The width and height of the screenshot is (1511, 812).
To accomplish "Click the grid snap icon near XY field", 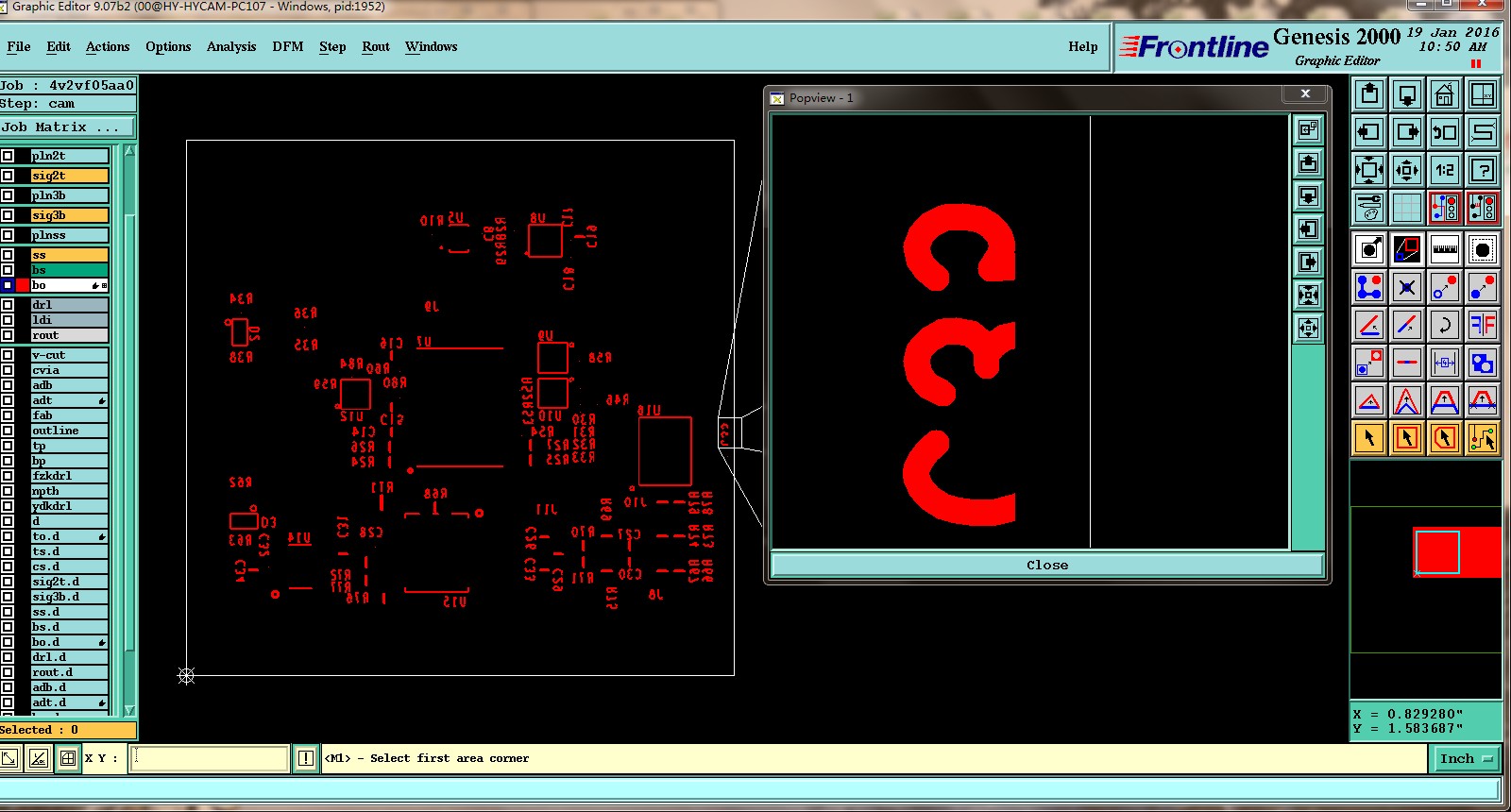I will tap(68, 758).
